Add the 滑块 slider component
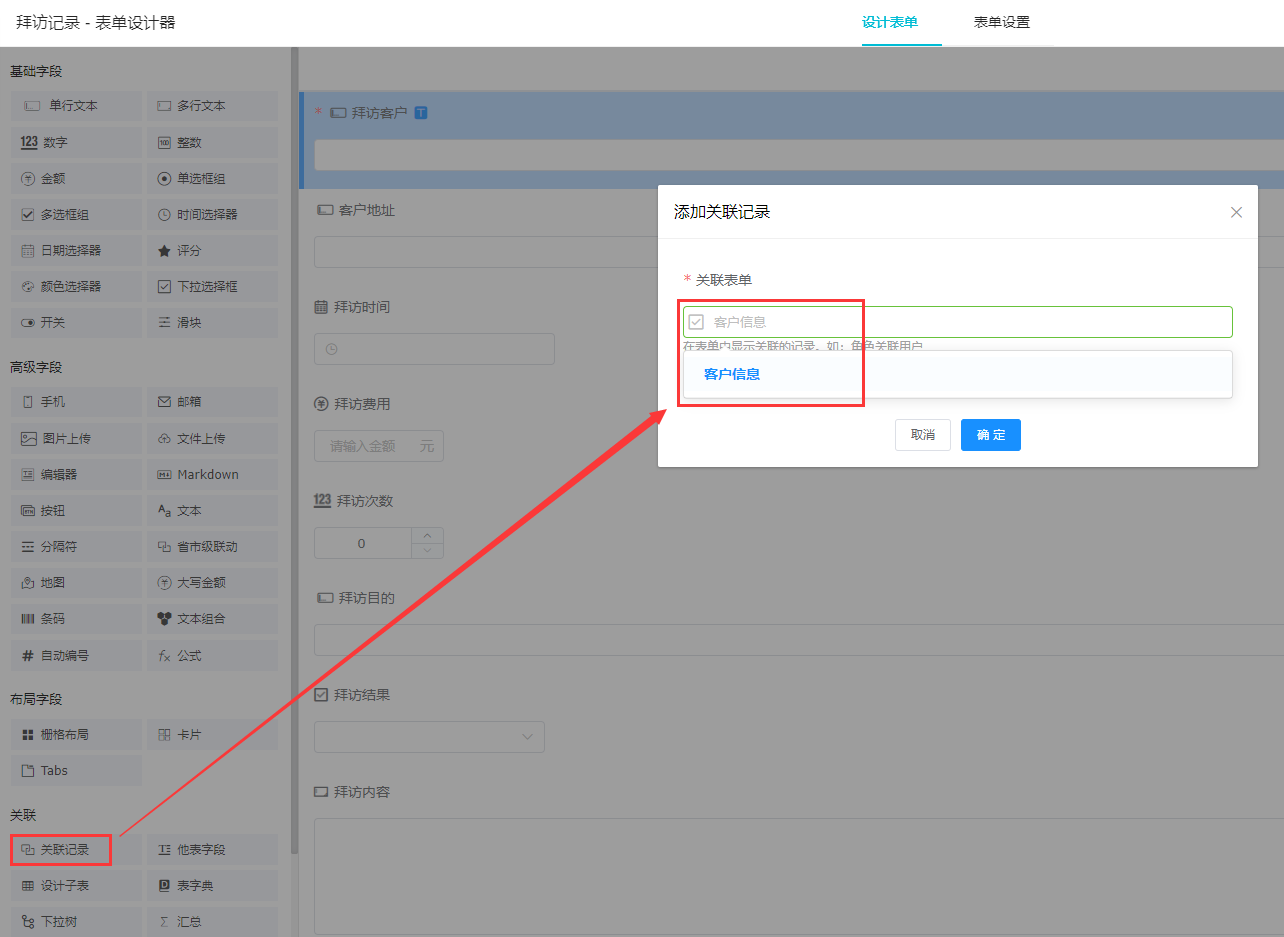 [x=213, y=322]
